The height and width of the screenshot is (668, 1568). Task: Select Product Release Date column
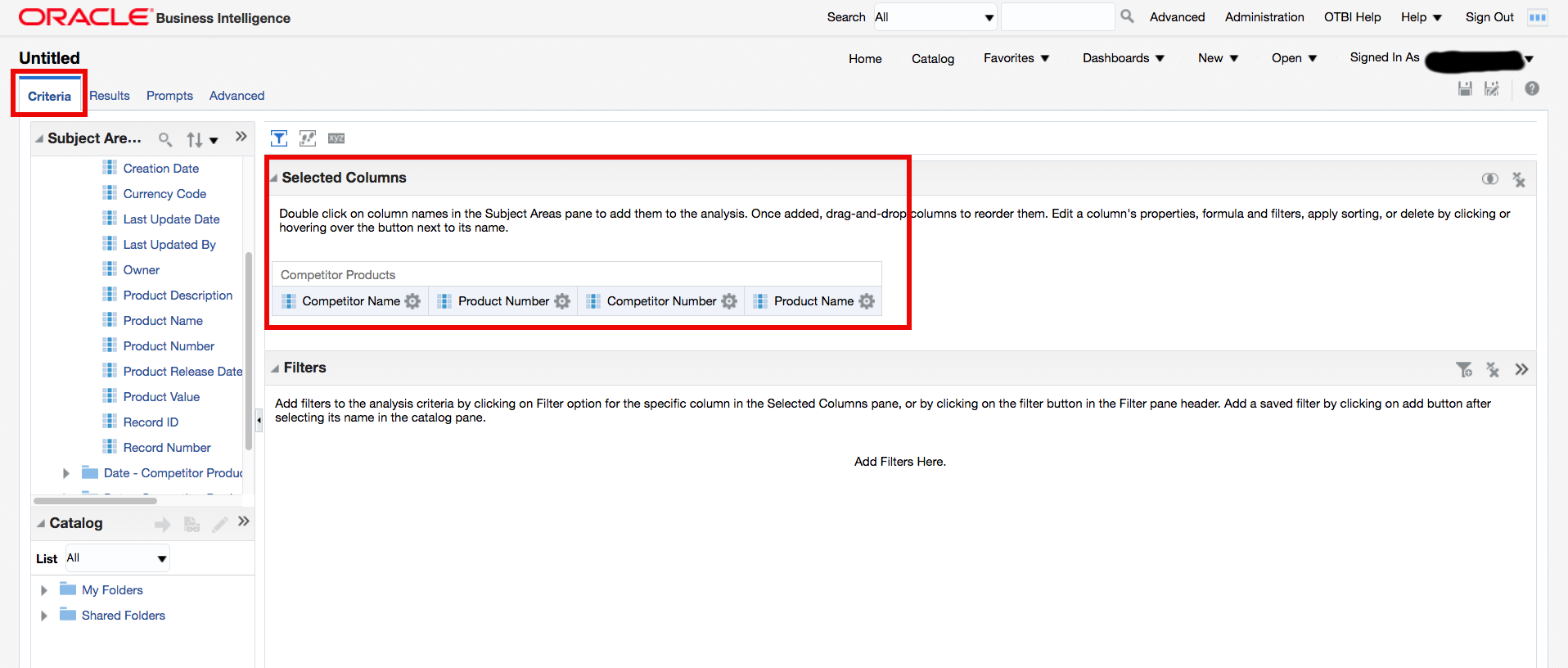point(182,371)
